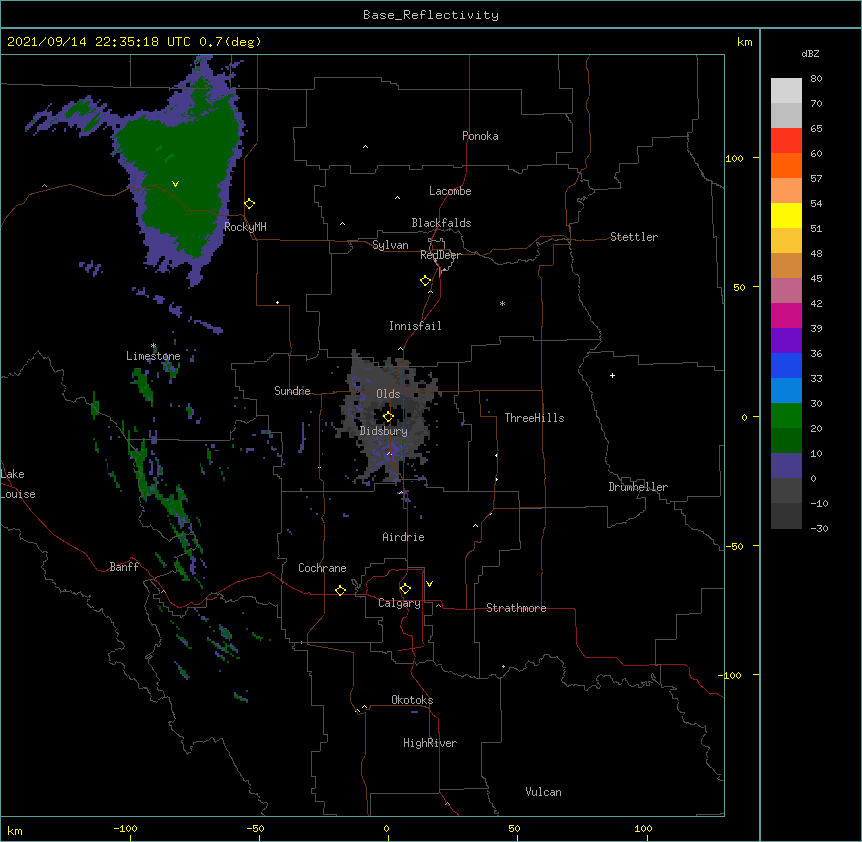The height and width of the screenshot is (842, 862).
Task: Pick the pink 42-45 dBZ legend swatch
Action: [786, 290]
